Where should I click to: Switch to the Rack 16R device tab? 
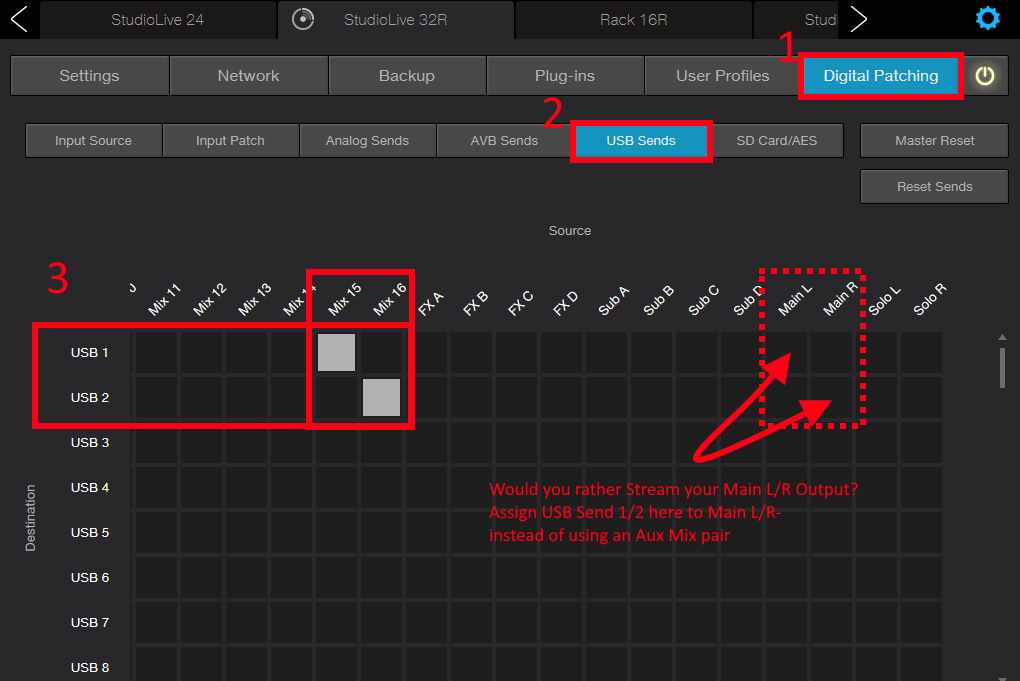633,19
